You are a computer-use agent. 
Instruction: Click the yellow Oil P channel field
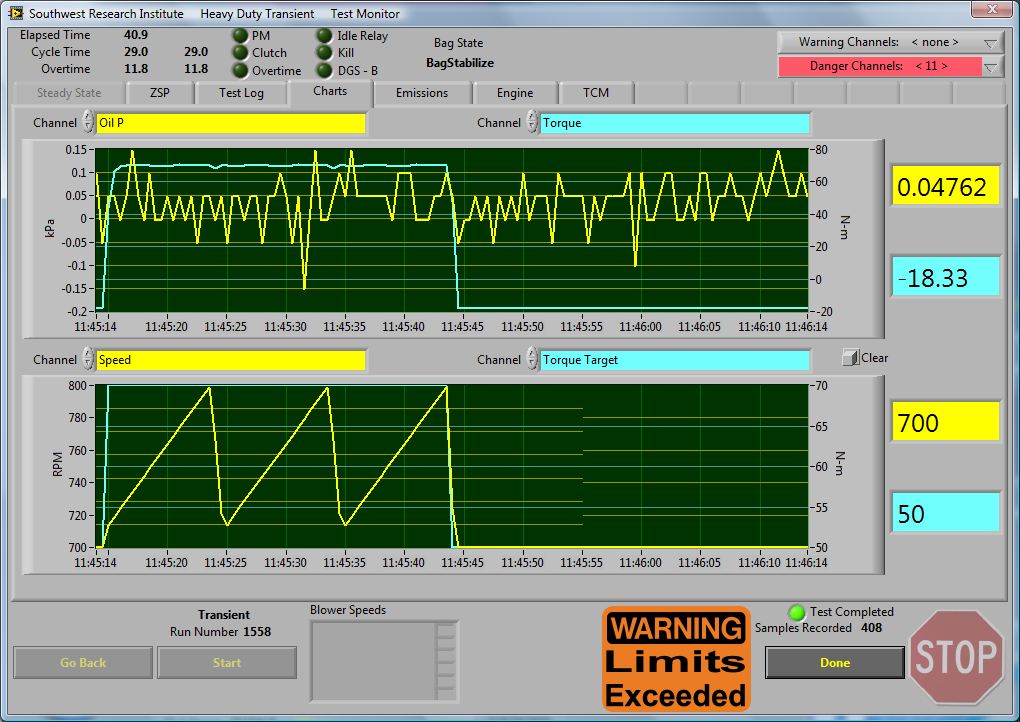[x=231, y=123]
